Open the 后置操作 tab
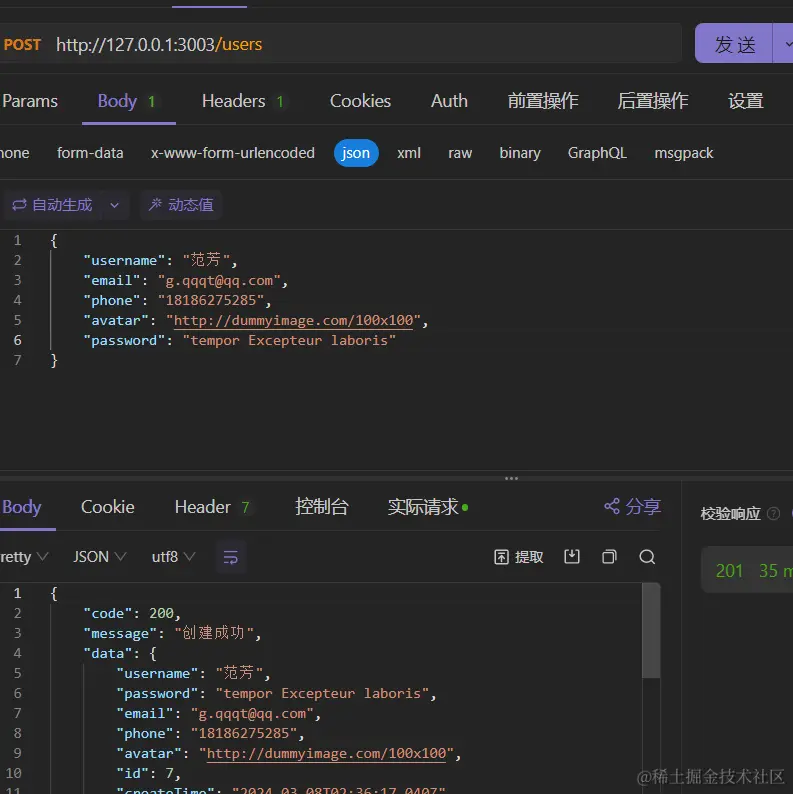 (x=652, y=101)
